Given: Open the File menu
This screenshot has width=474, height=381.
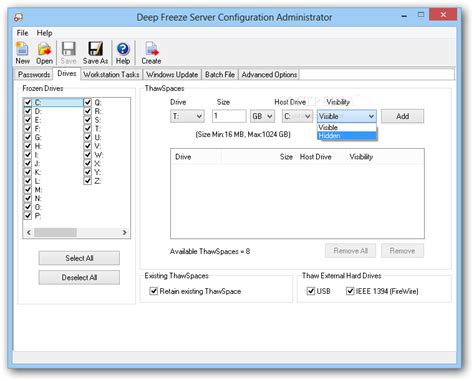Looking at the screenshot, I should click(22, 33).
